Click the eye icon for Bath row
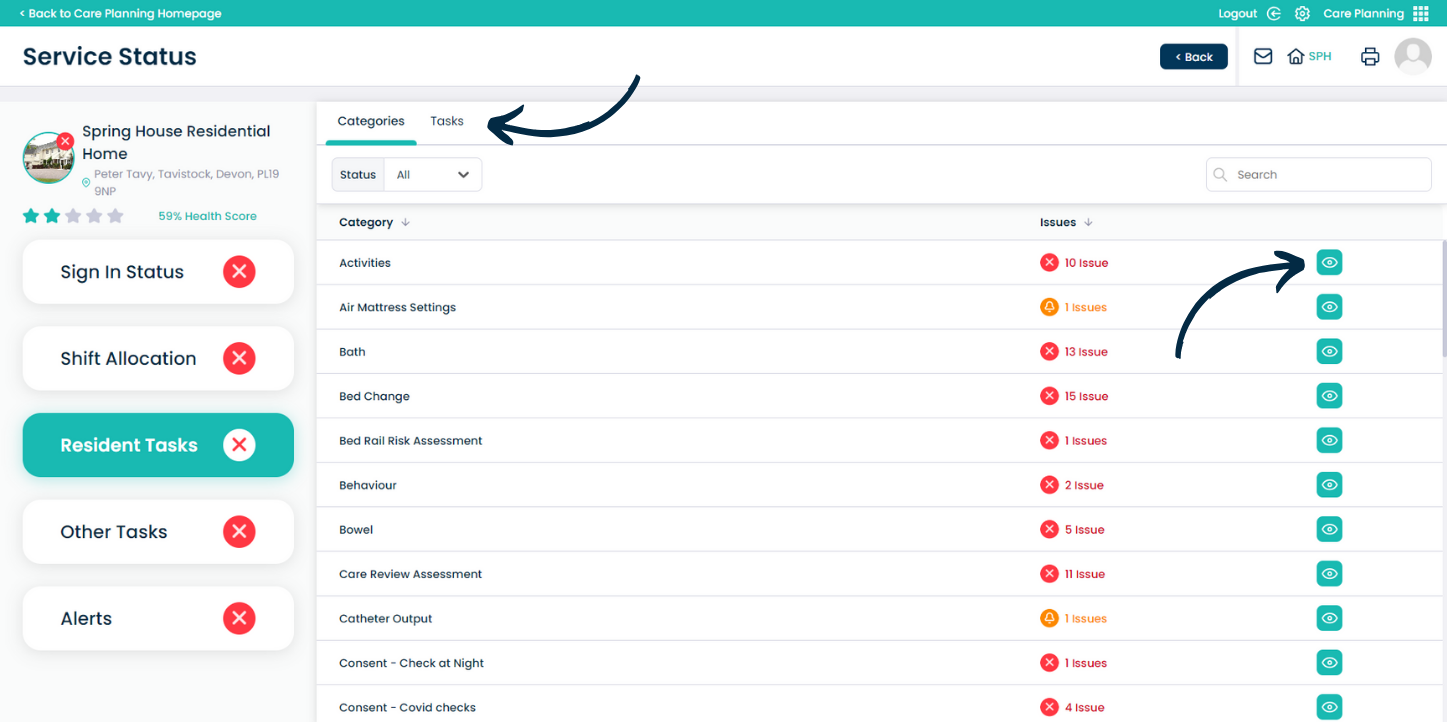The image size is (1447, 722). [x=1329, y=352]
